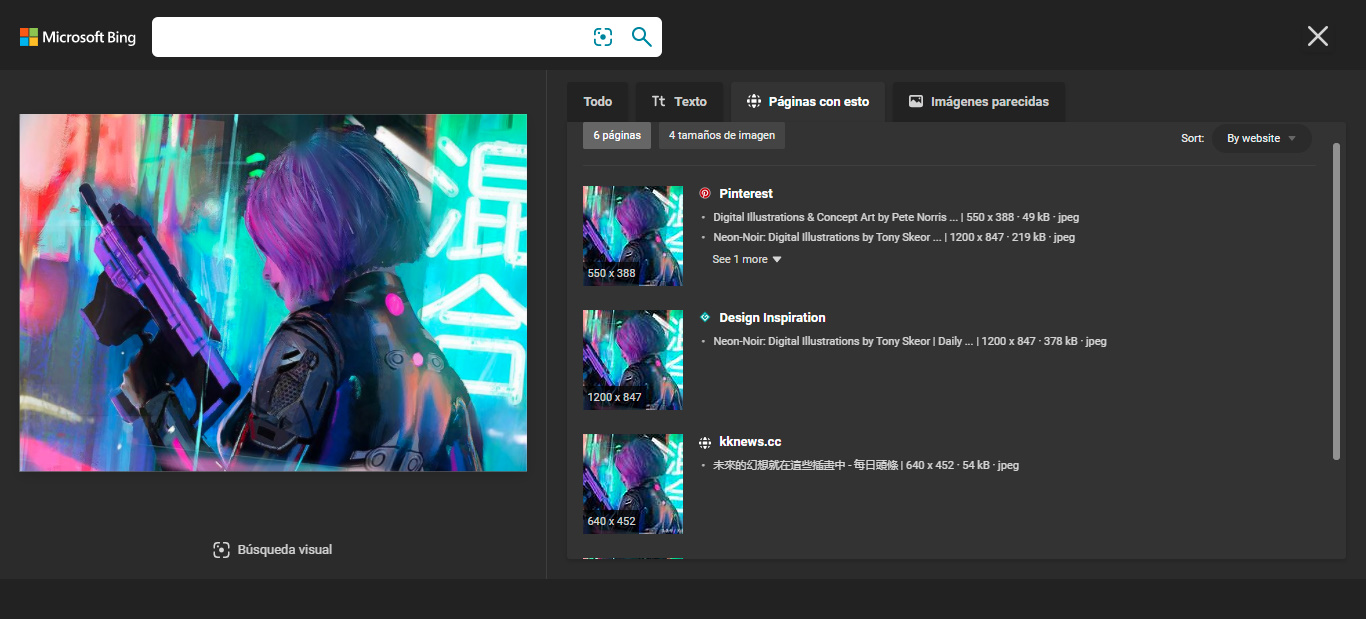
Task: Open the Microsoft Bing logo home link
Action: point(78,37)
